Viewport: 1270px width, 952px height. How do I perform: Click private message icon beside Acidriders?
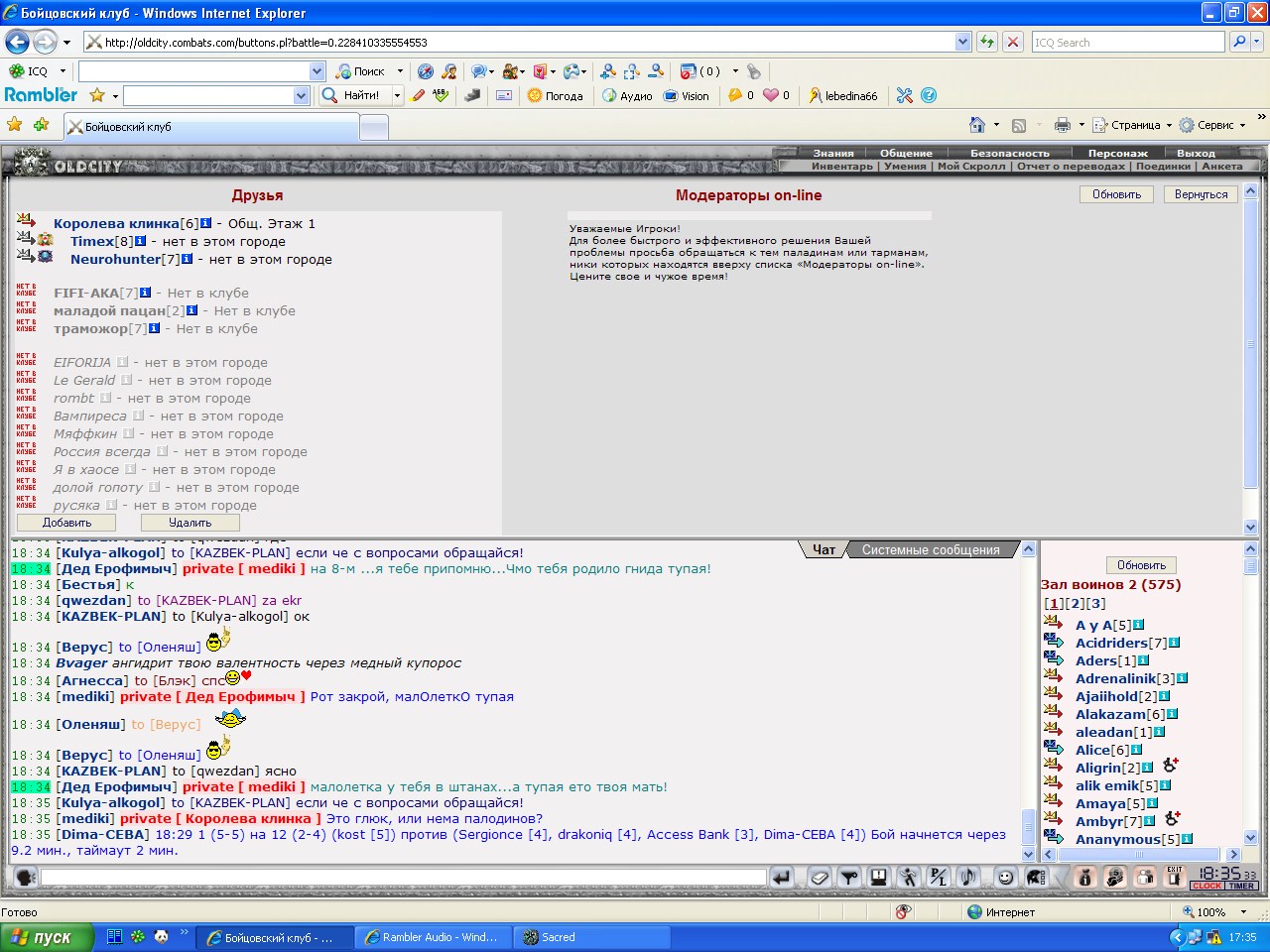(1054, 642)
